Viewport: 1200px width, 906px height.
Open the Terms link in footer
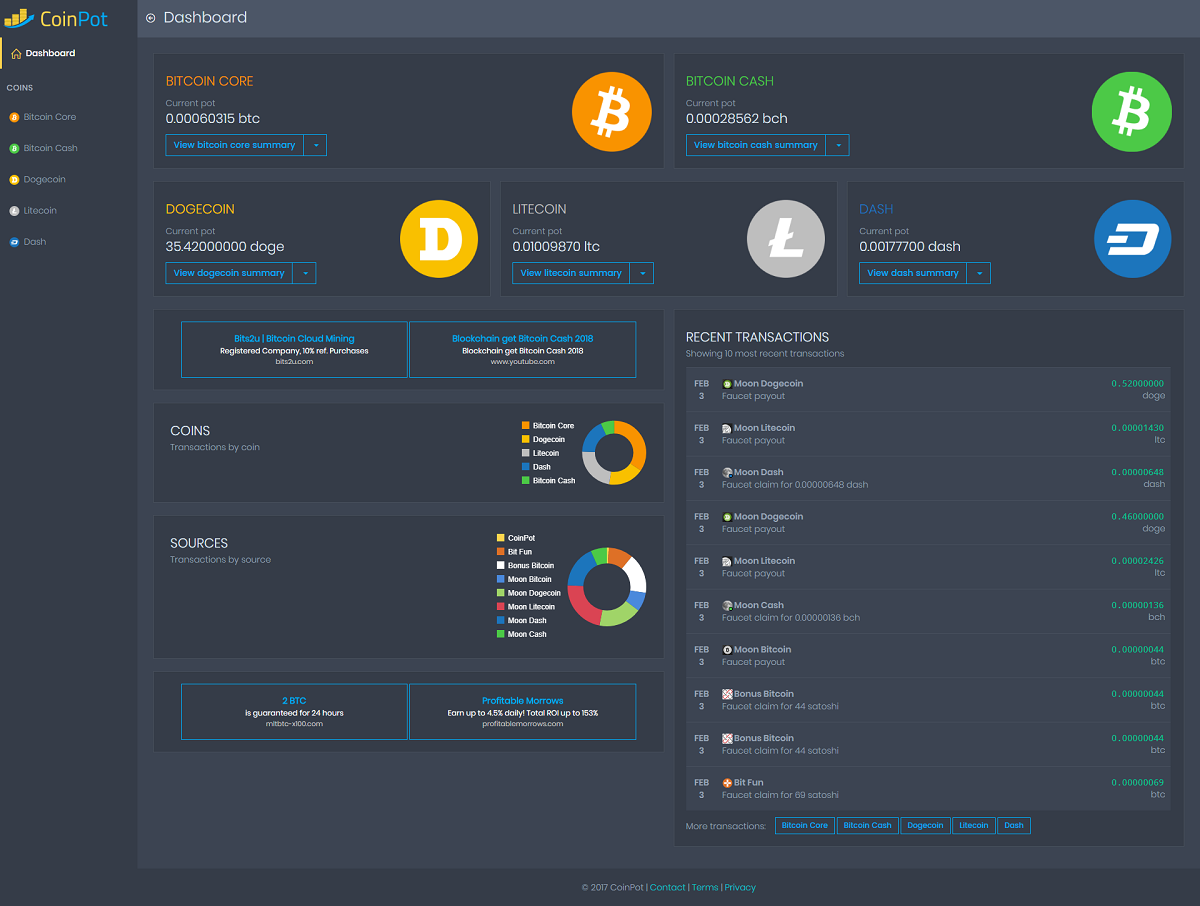tap(705, 887)
